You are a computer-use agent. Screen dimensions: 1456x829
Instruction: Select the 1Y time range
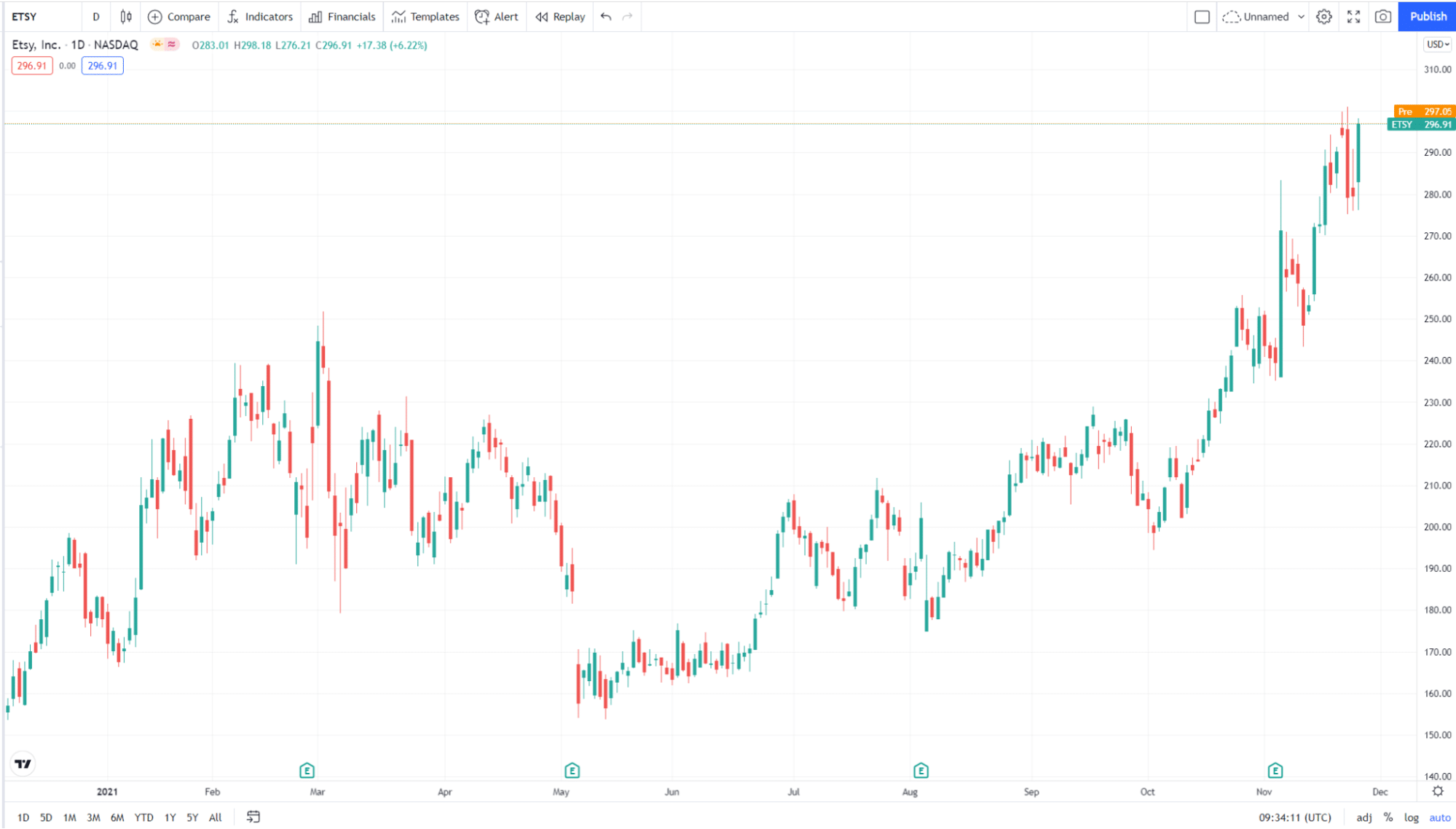tap(170, 817)
